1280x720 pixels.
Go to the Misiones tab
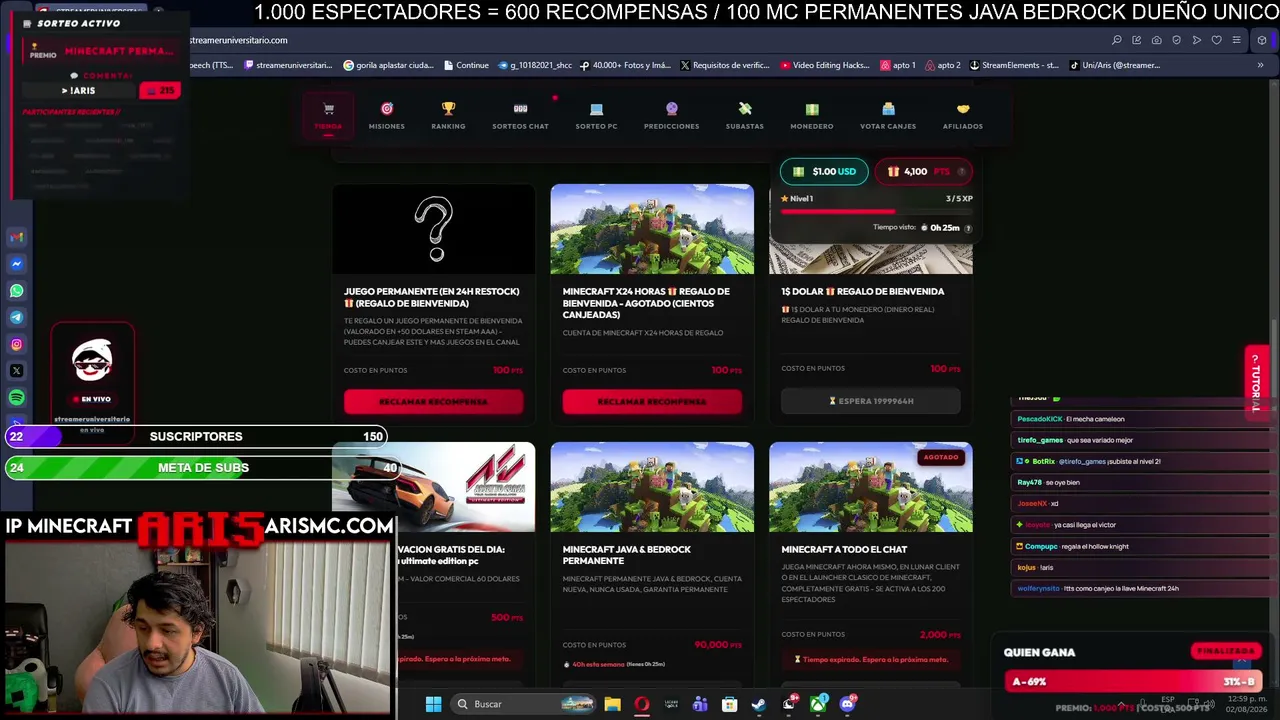[x=387, y=115]
